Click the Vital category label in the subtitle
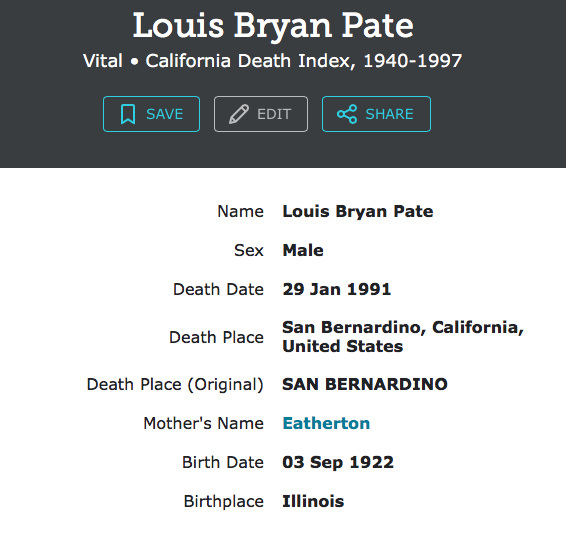 (x=103, y=61)
